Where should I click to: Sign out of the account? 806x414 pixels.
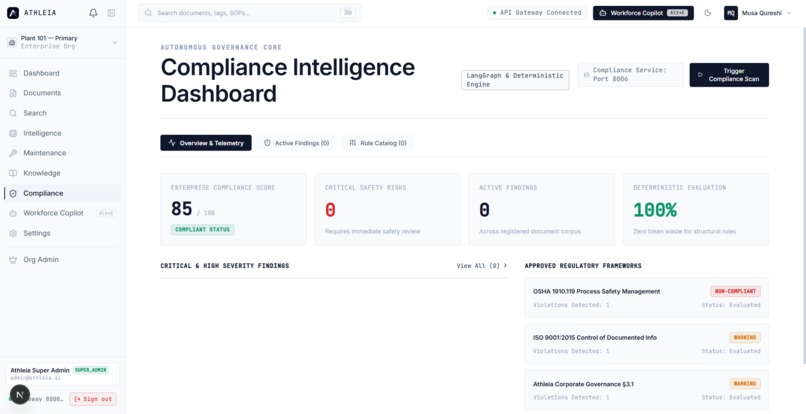(93, 399)
